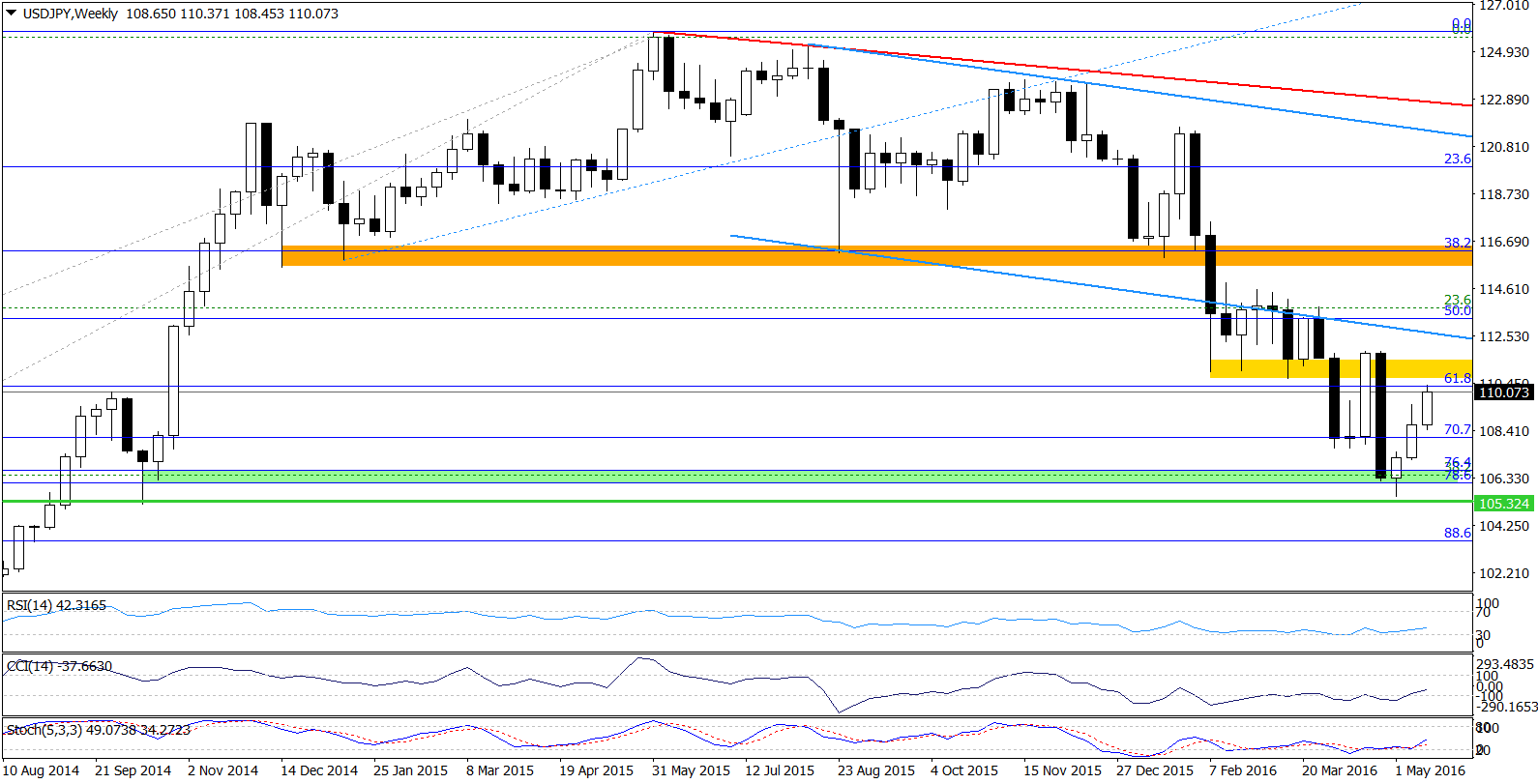Screen dimensions: 1538x784
Task: Click the 88.6 Fibonacci level label
Action: pos(1457,533)
